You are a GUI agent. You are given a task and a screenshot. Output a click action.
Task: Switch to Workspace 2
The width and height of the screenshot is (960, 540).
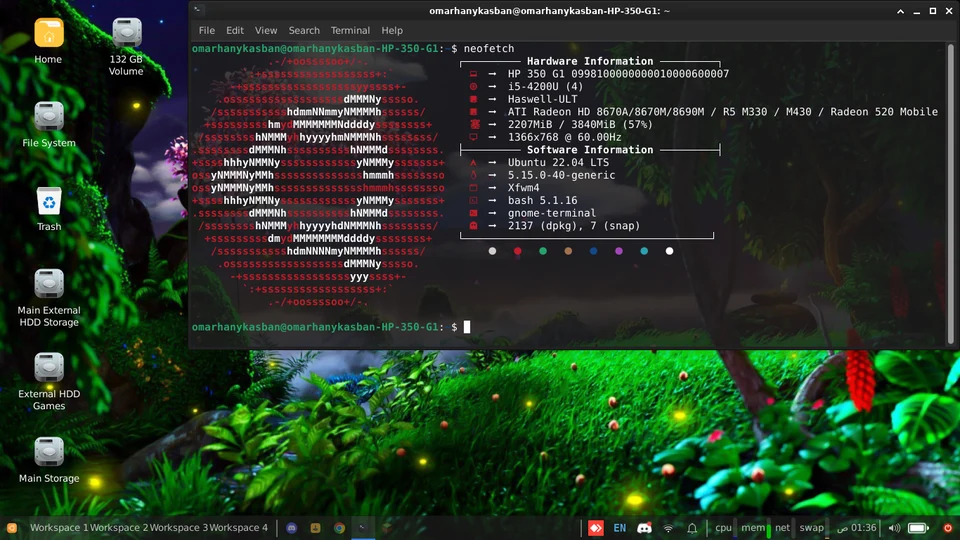[119, 528]
